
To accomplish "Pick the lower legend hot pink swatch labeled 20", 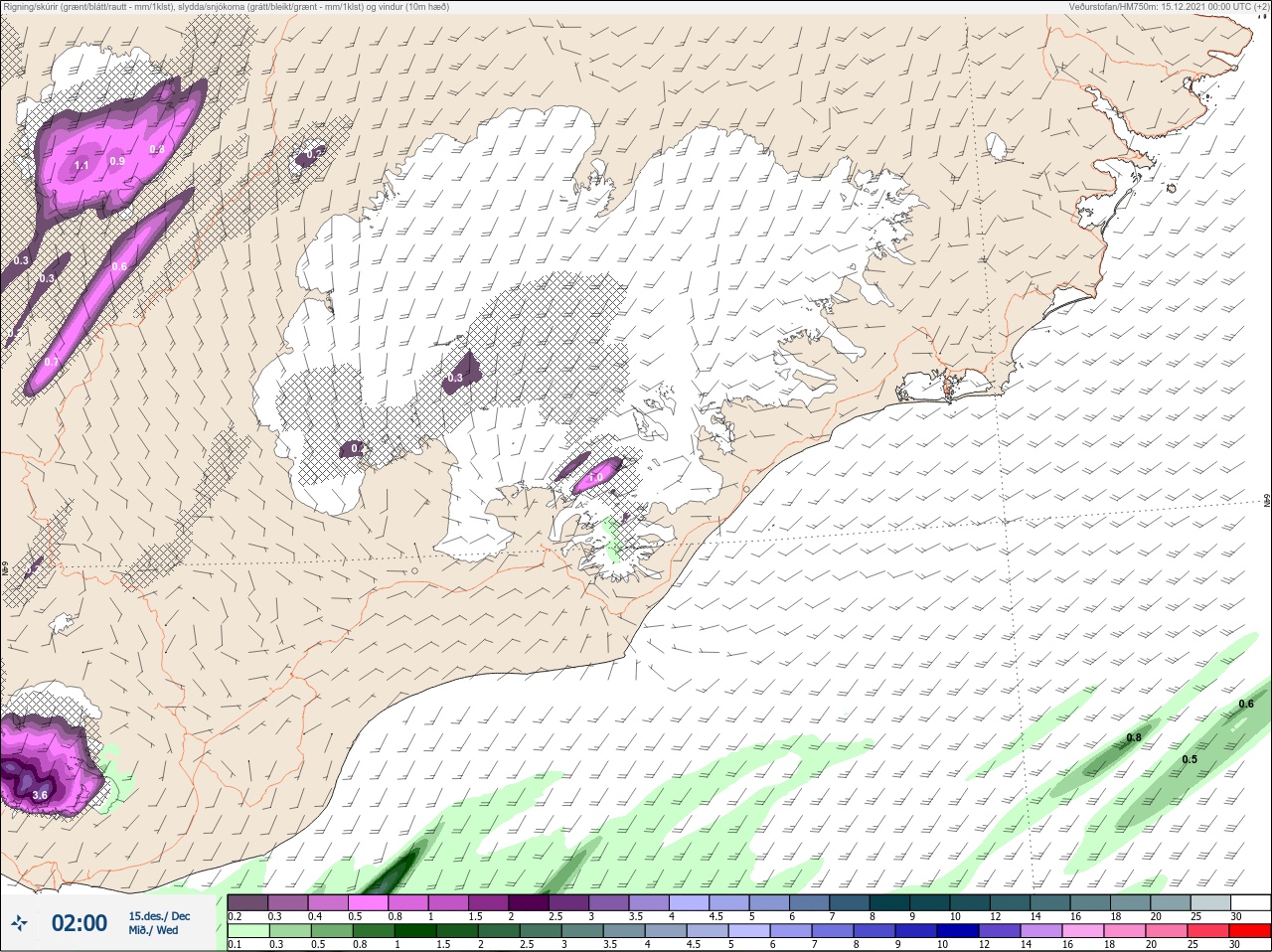I will (1168, 931).
